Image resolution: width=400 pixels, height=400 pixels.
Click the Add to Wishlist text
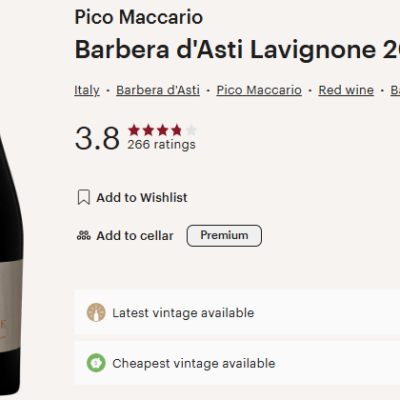[x=142, y=198]
